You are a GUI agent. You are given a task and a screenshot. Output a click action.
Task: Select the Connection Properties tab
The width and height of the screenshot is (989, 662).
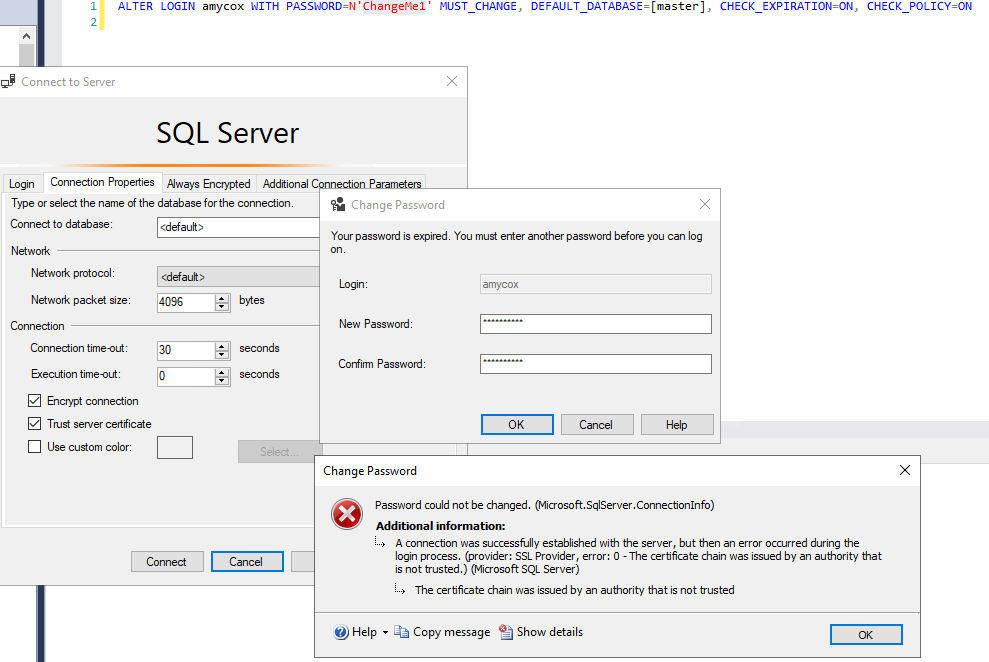point(102,182)
